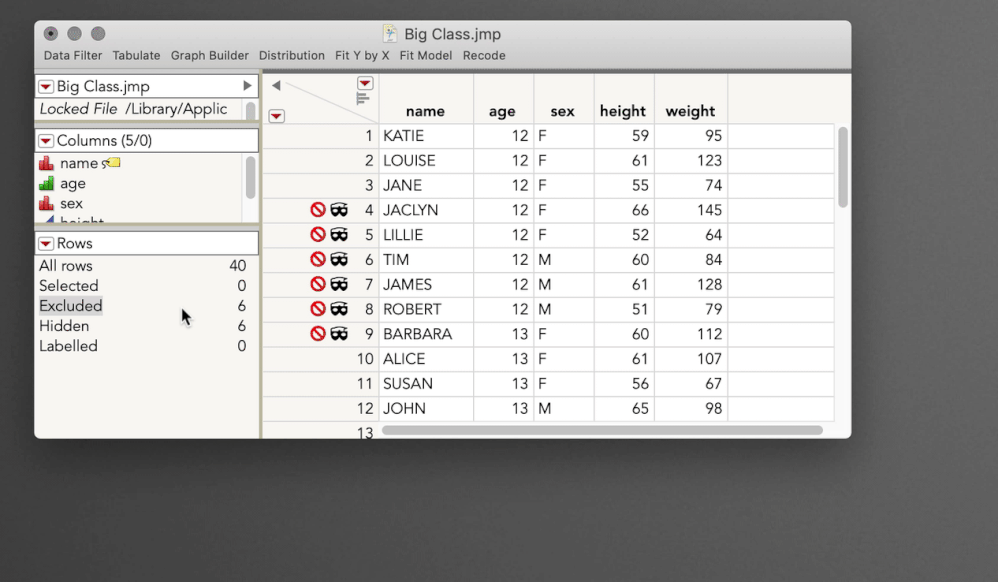Click the hidden mask icon on row 8 ROBERT
Image resolution: width=998 pixels, height=582 pixels.
339,309
